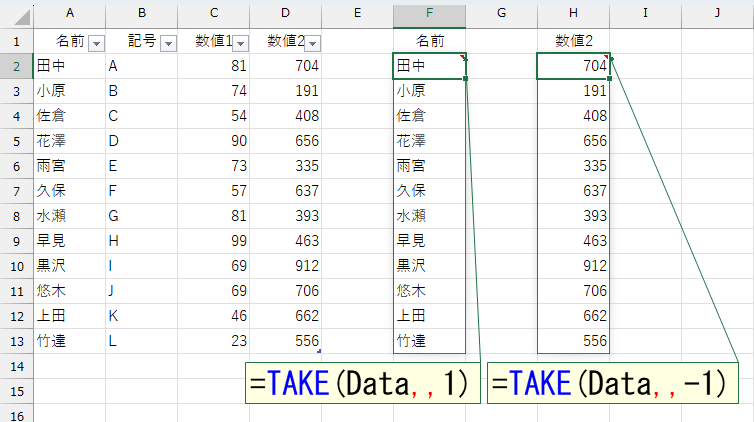Image resolution: width=754 pixels, height=422 pixels.
Task: Open the 数値1 column filter dropdown
Action: click(240, 44)
